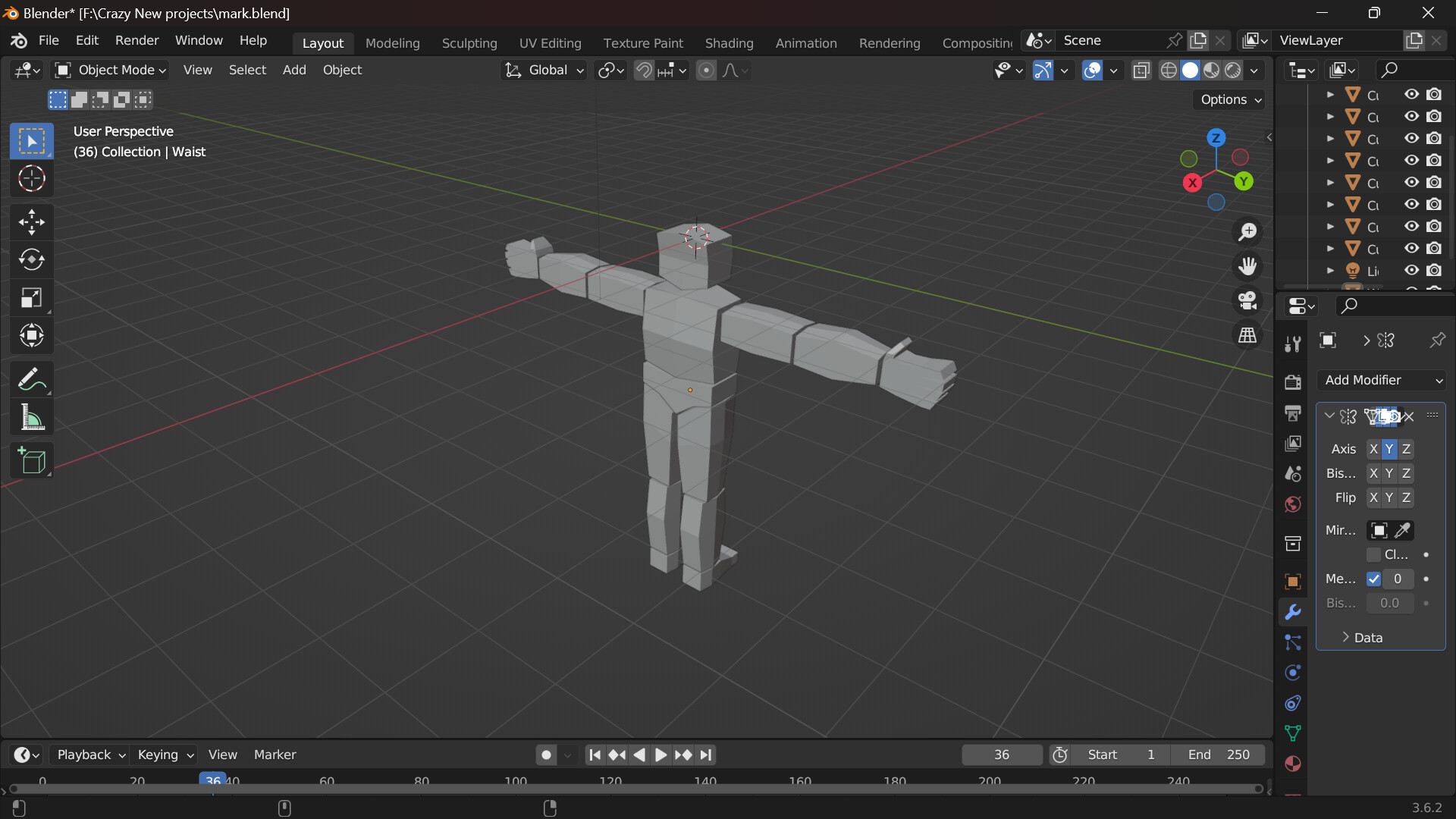Open Modifier Properties with the wrench icon

(x=1293, y=611)
